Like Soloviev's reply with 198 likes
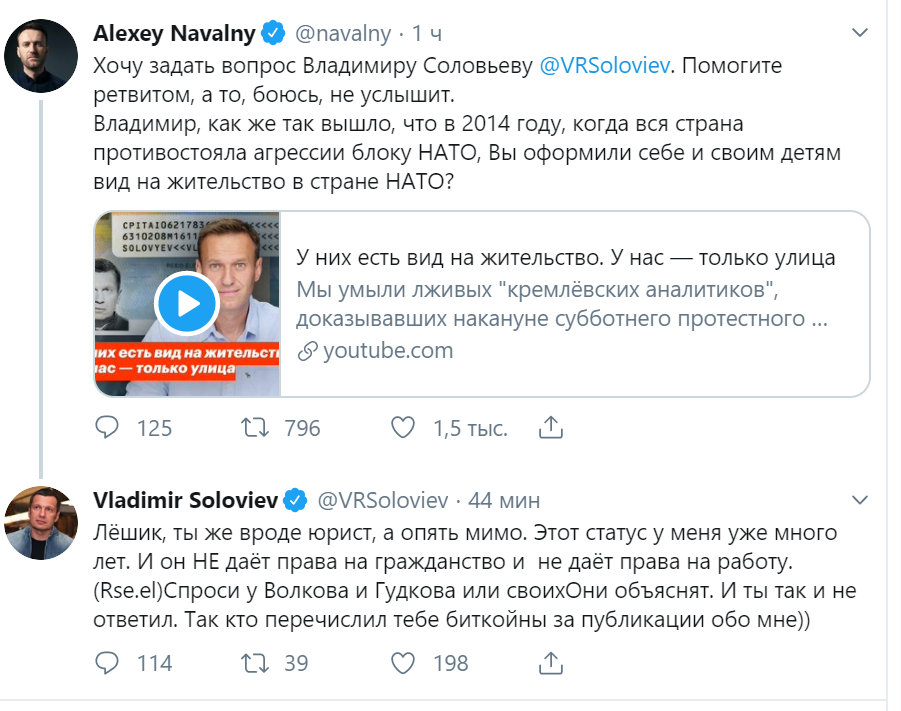Image resolution: width=901 pixels, height=711 pixels. coord(402,662)
